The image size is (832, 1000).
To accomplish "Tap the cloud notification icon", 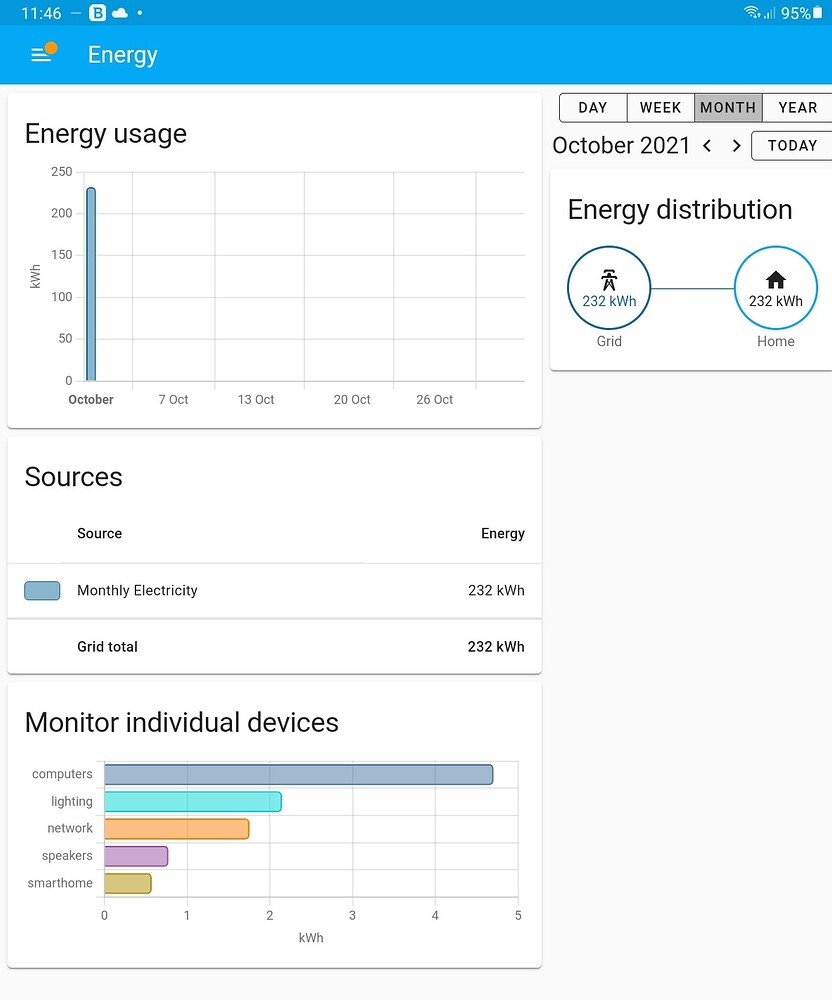I will click(x=120, y=13).
